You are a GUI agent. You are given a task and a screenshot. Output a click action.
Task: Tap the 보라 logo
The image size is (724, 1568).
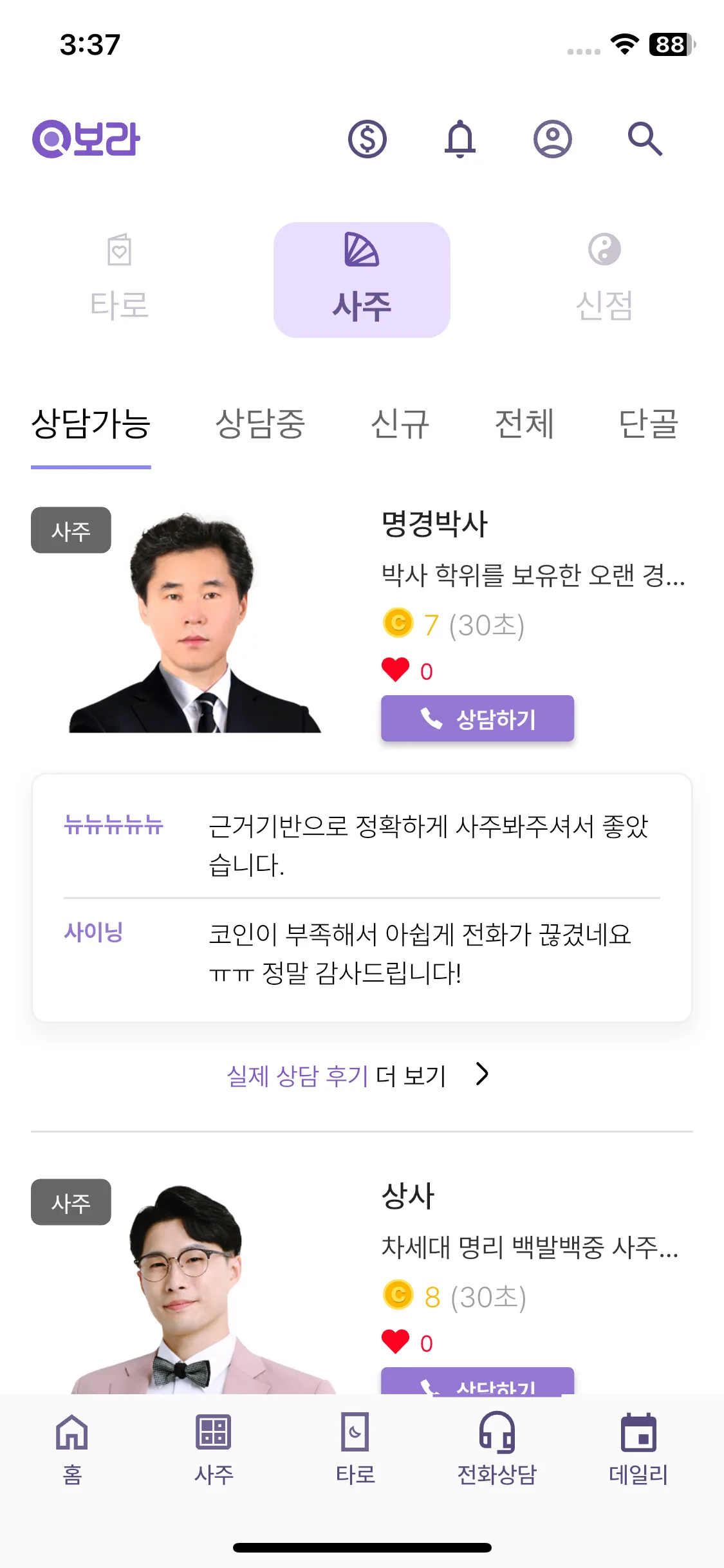tap(86, 139)
